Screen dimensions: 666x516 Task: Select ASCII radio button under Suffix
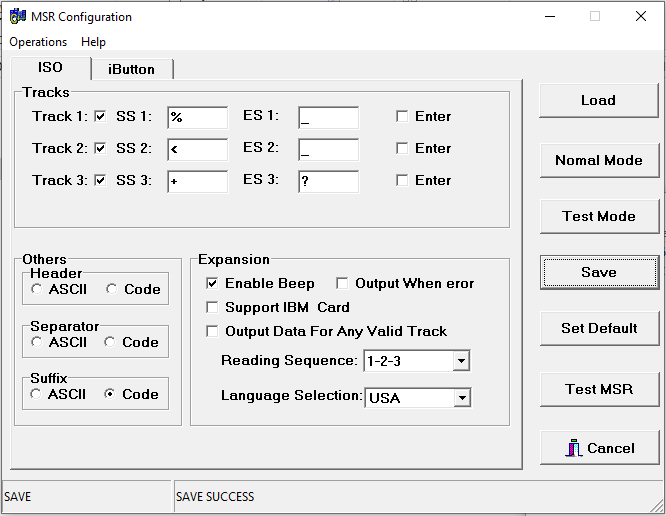[37, 394]
